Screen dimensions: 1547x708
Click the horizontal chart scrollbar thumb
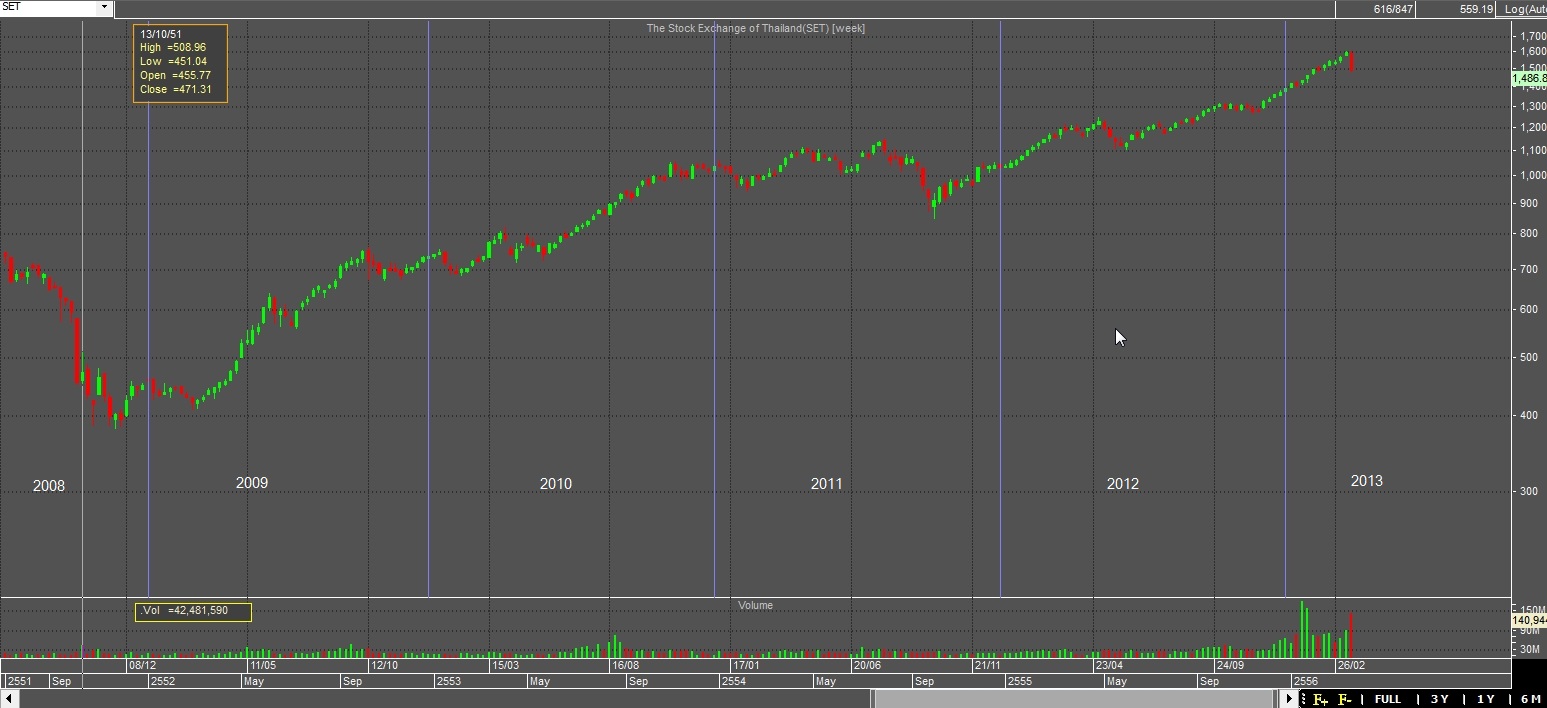point(1076,699)
